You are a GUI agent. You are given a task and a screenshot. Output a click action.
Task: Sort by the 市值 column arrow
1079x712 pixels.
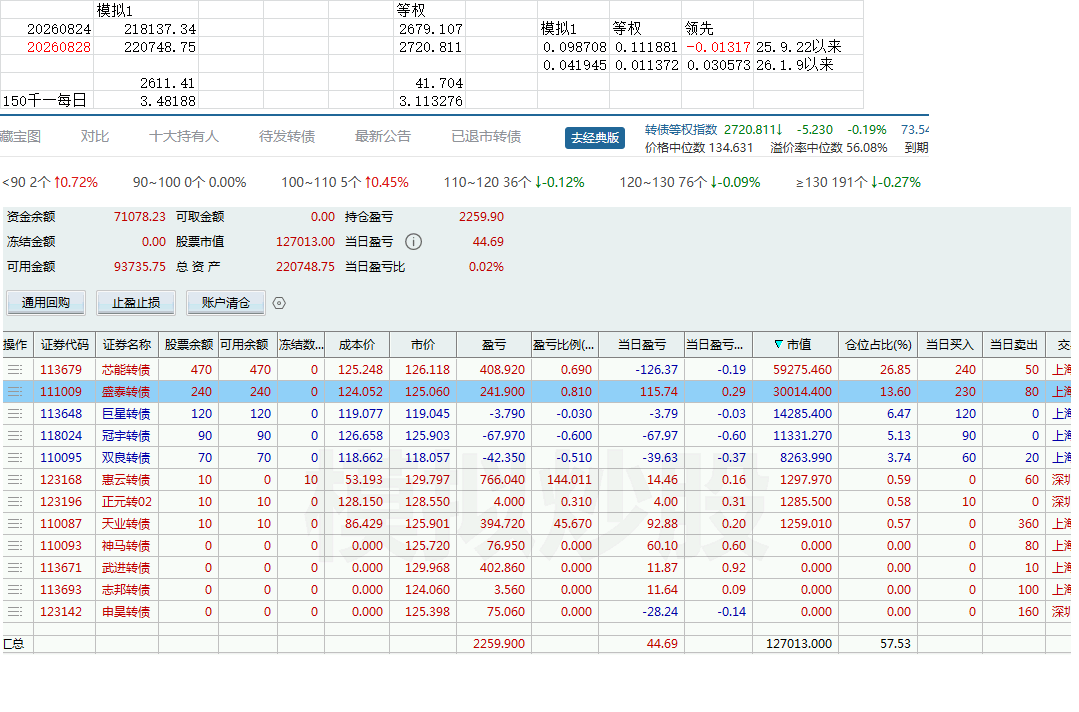pyautogui.click(x=778, y=345)
